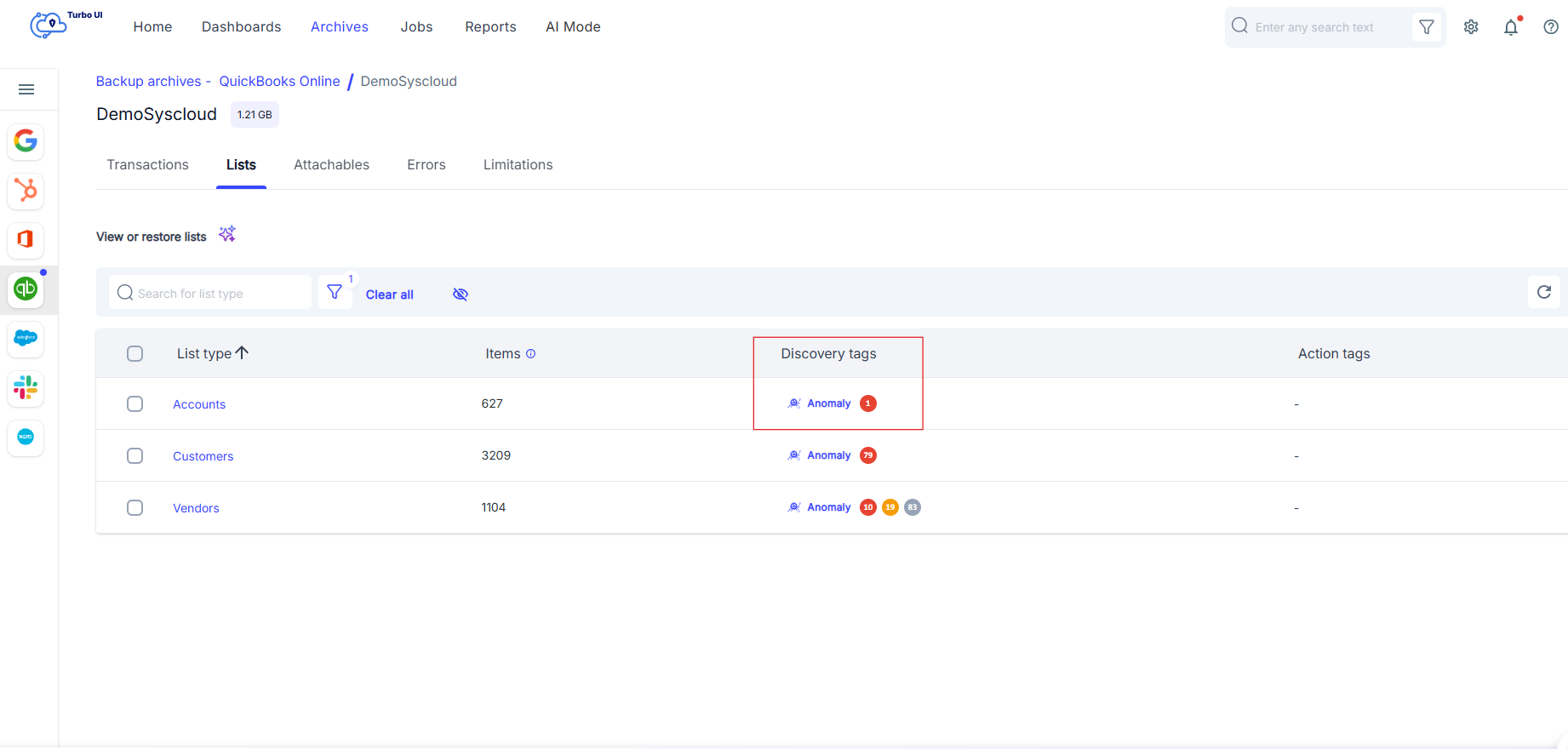Click the DemoSyscloud breadcrumb text

409,81
